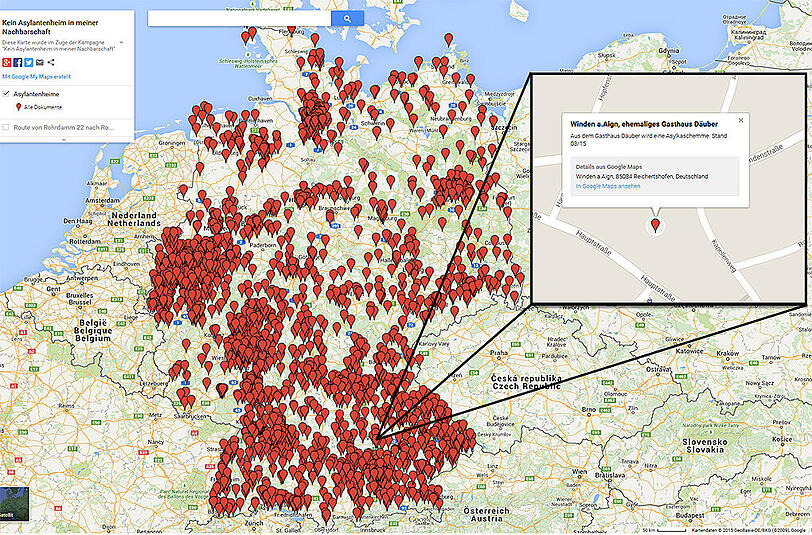Open the generic share icon
The width and height of the screenshot is (812, 535).
point(51,62)
